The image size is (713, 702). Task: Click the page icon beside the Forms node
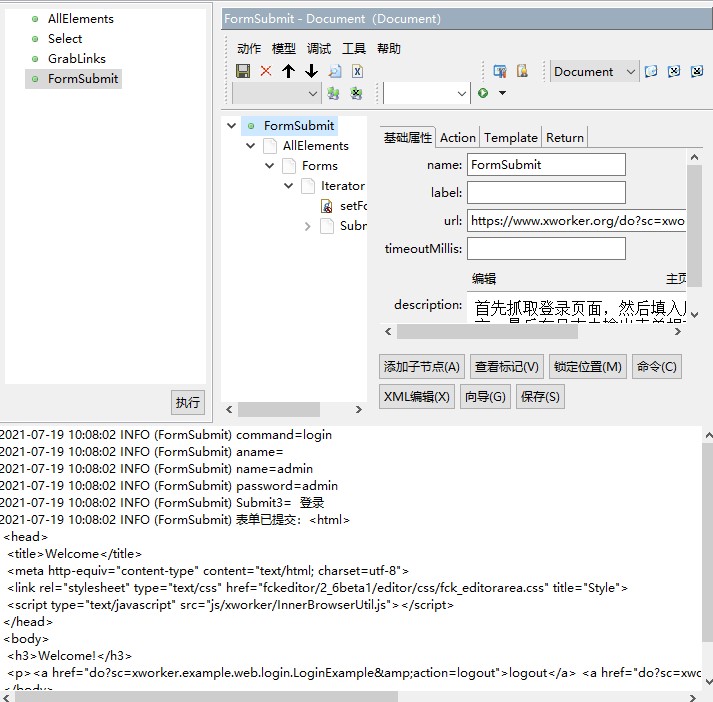tap(289, 166)
